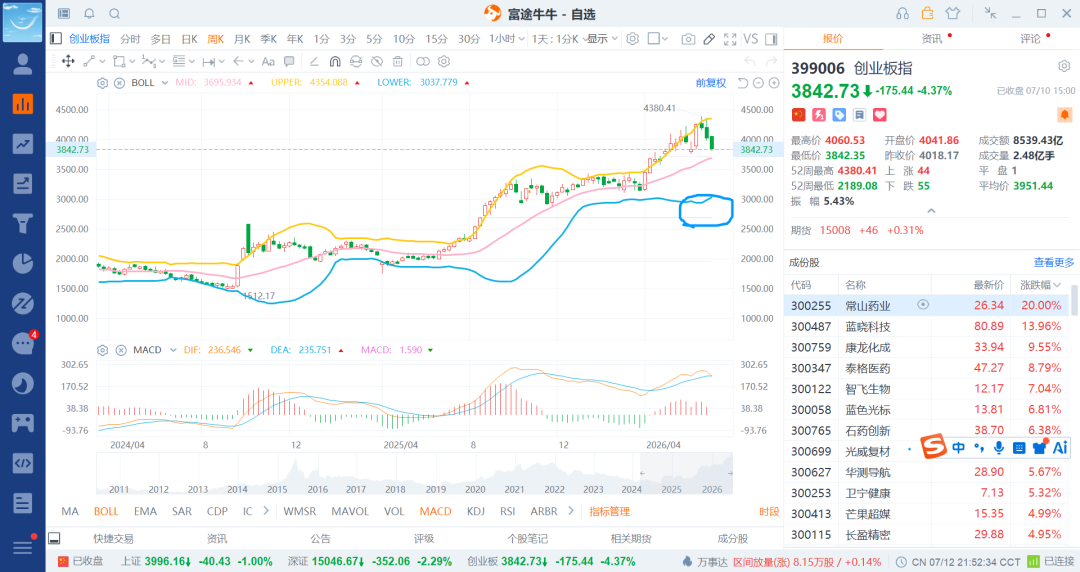Zoom in chart with plus circle
1080x572 pixels.
click(774, 83)
